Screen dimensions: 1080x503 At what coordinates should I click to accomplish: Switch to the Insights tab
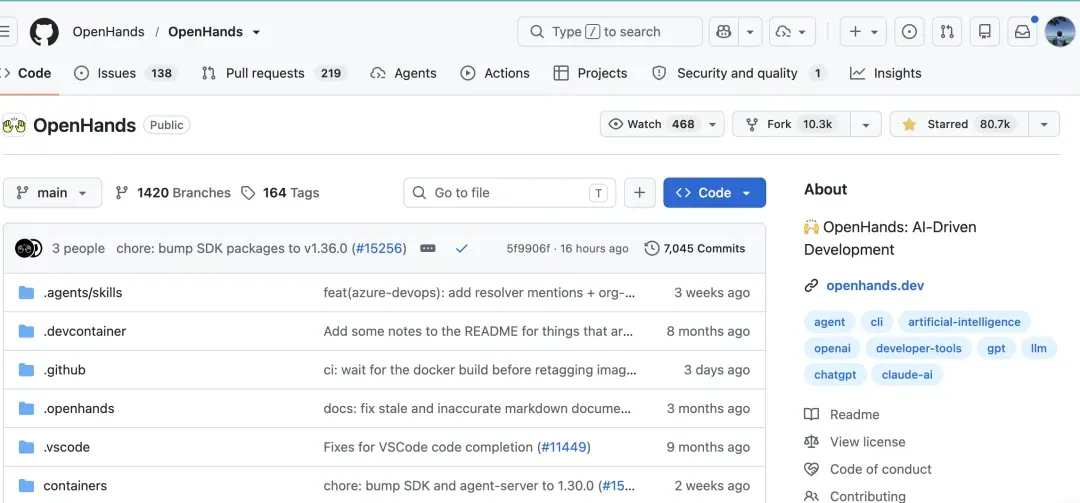tap(886, 73)
